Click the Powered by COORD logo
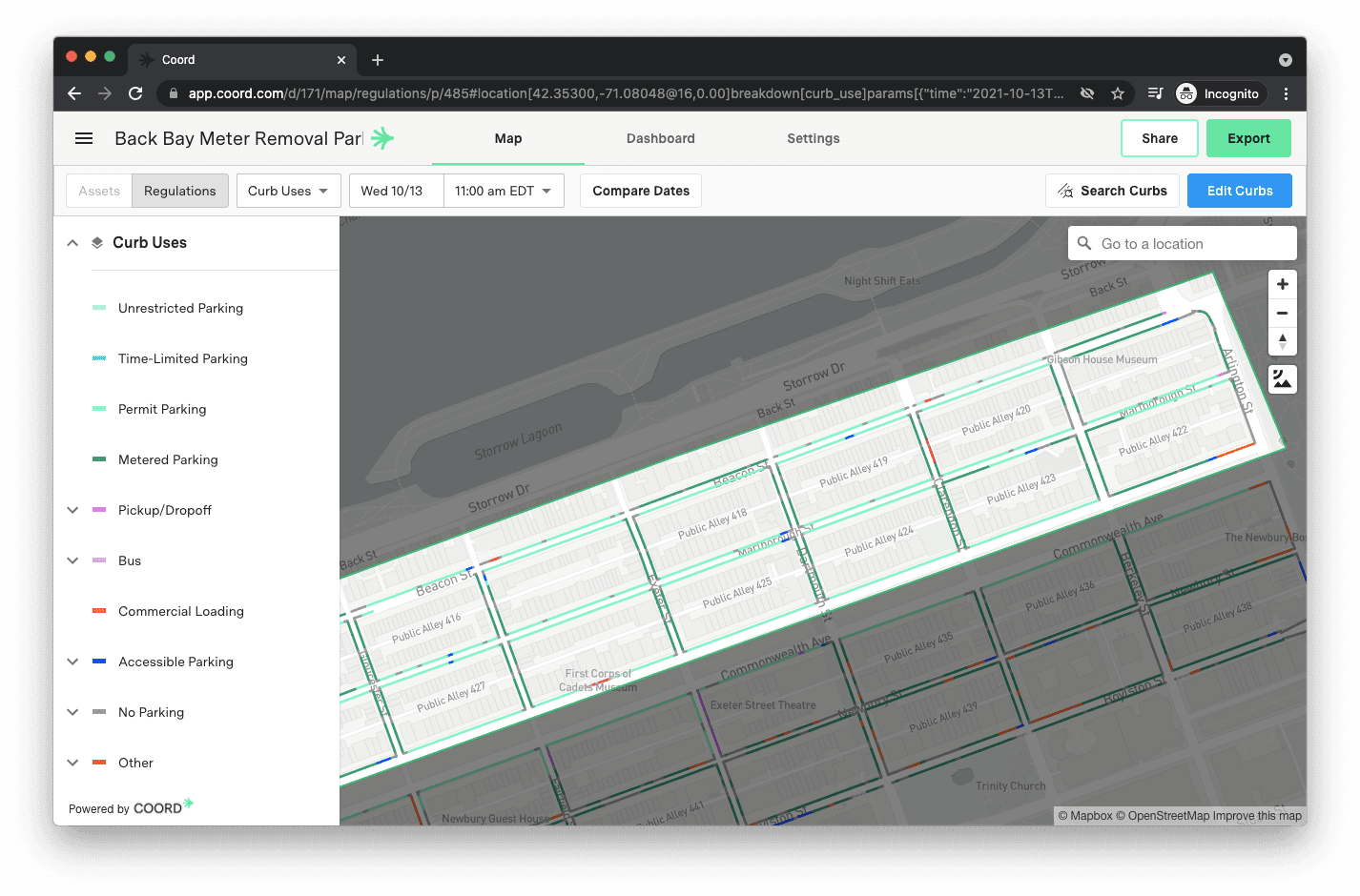This screenshot has height=896, width=1360. pos(131,807)
